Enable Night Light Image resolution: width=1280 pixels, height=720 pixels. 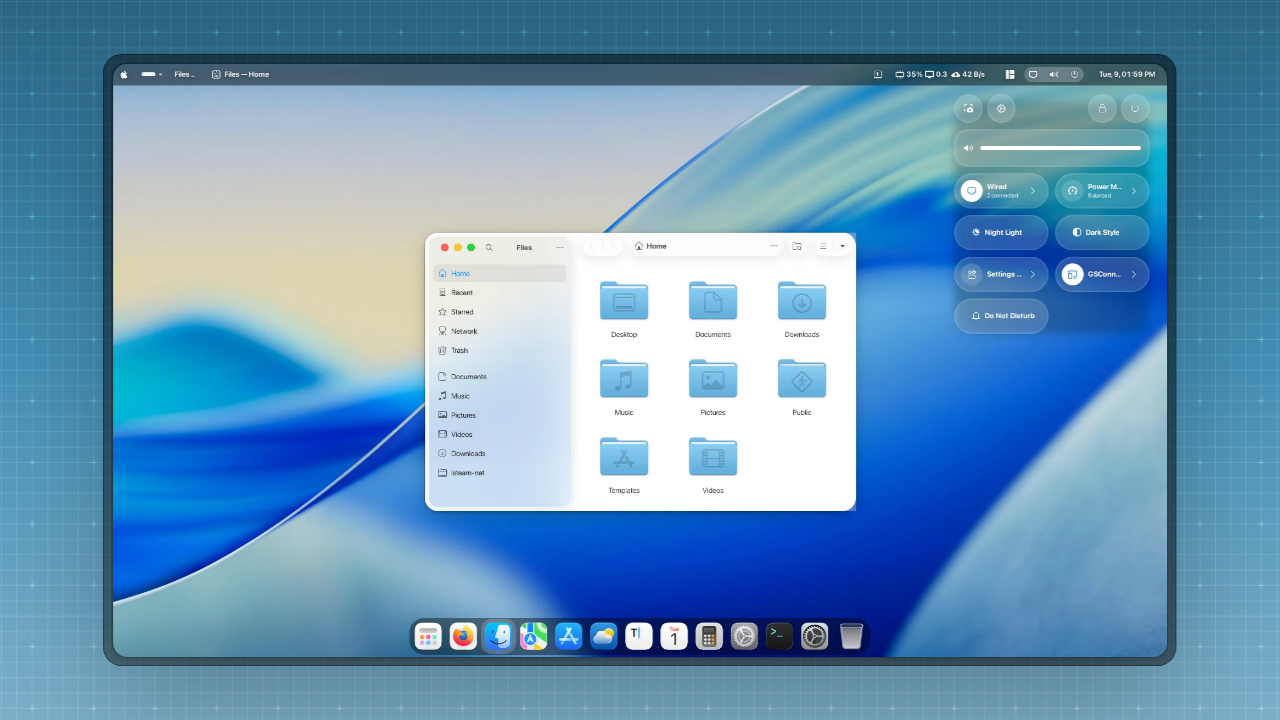click(1001, 232)
